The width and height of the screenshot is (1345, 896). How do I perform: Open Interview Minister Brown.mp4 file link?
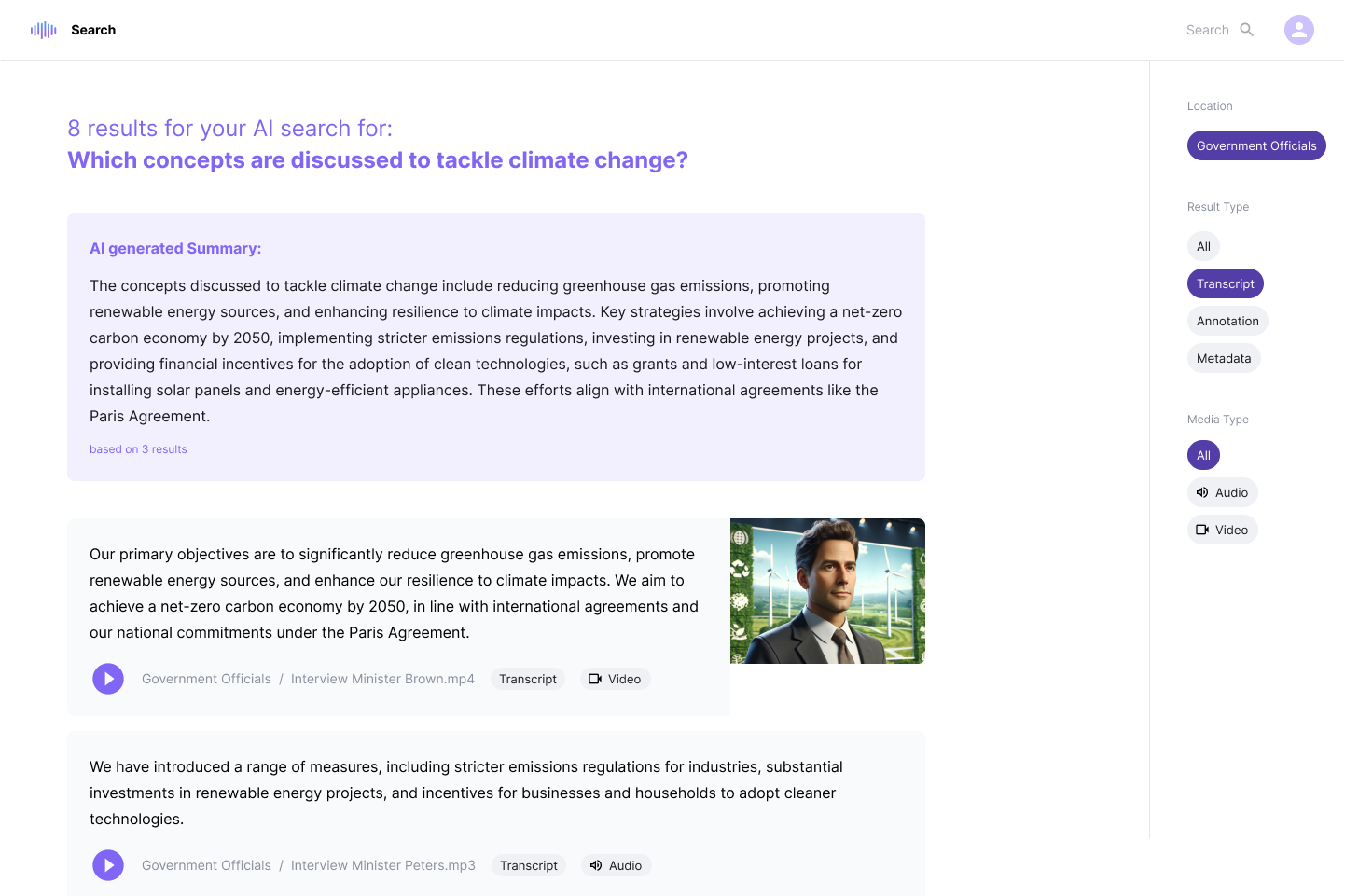point(382,679)
